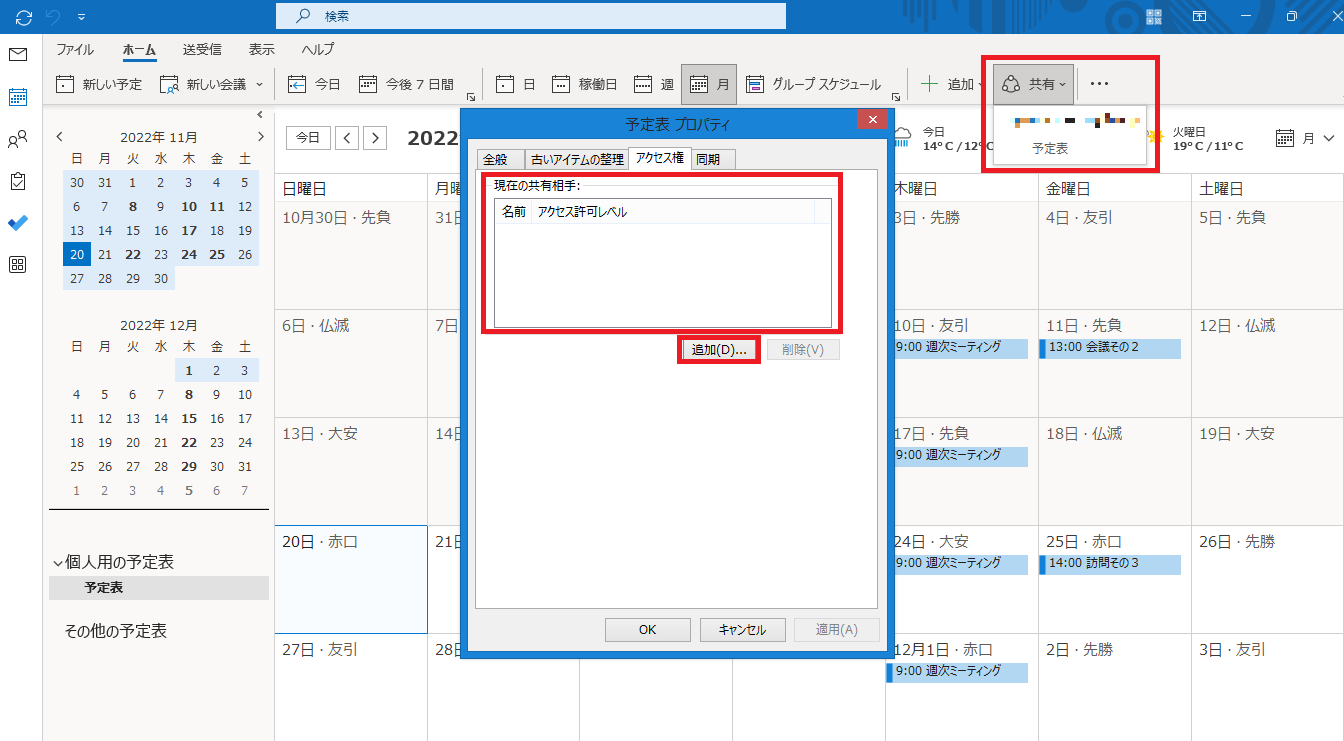Go to previous month in mini calendar
The width and height of the screenshot is (1344, 741).
tap(60, 137)
